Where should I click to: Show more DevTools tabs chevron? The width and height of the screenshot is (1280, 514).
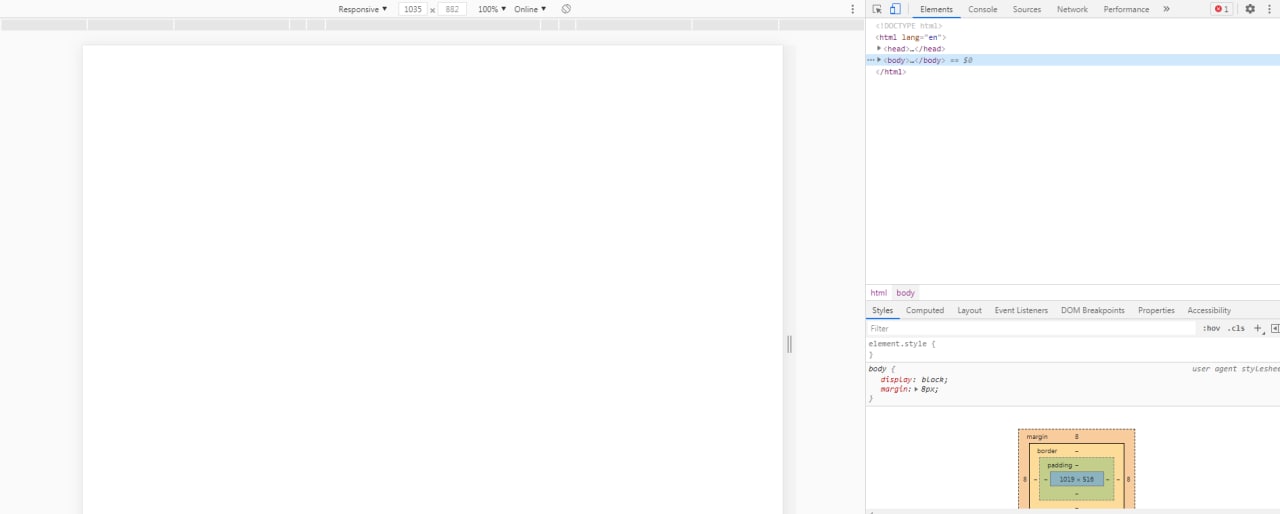coord(1166,9)
